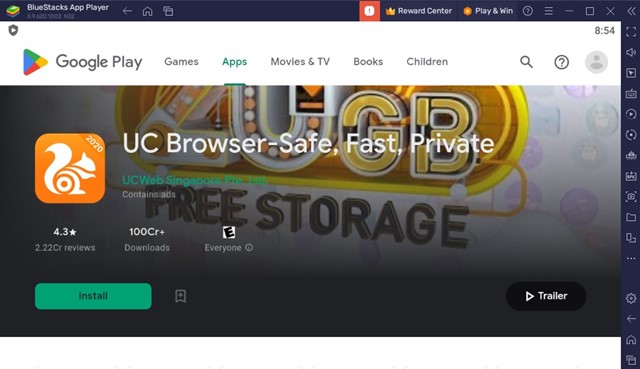The width and height of the screenshot is (640, 369).
Task: Open Google Play help center icon
Action: pyautogui.click(x=562, y=62)
